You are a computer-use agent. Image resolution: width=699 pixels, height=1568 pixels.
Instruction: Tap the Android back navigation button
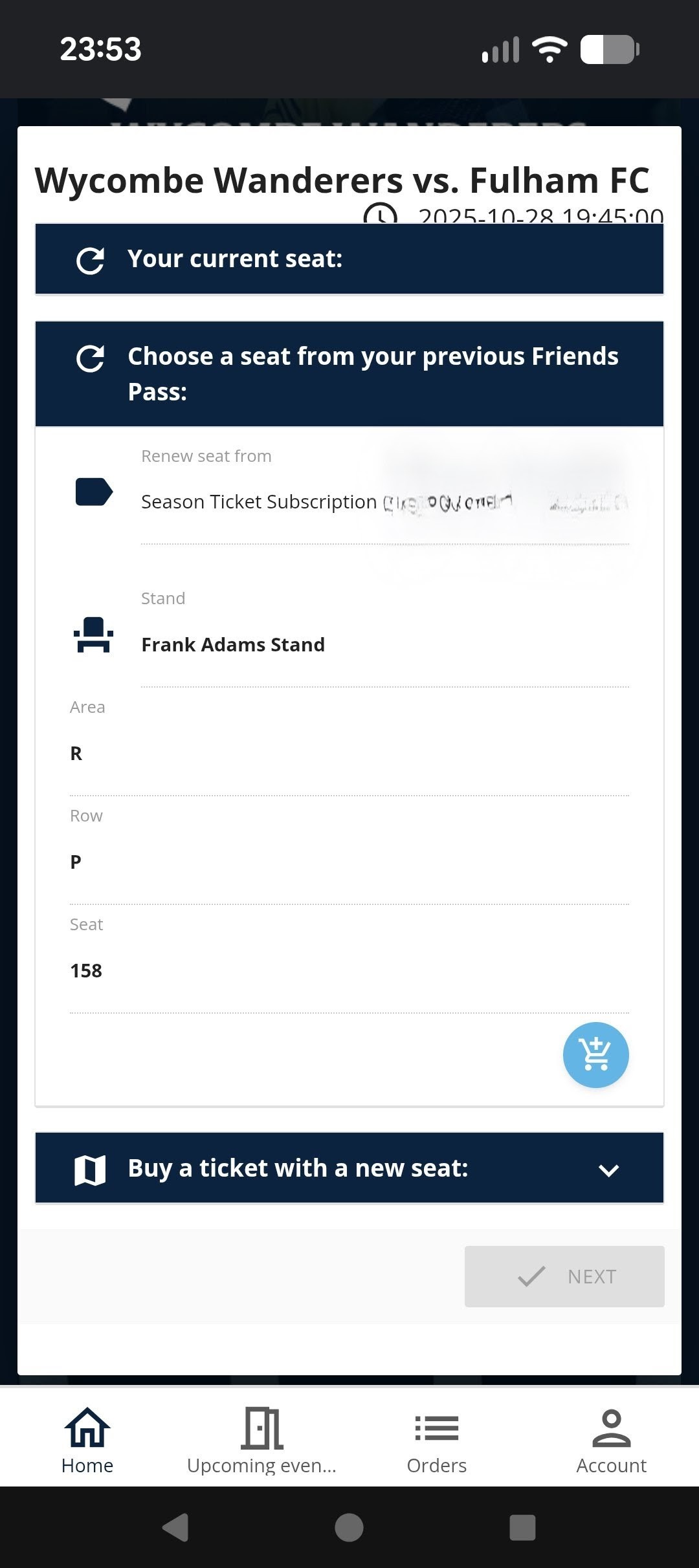[x=175, y=1528]
